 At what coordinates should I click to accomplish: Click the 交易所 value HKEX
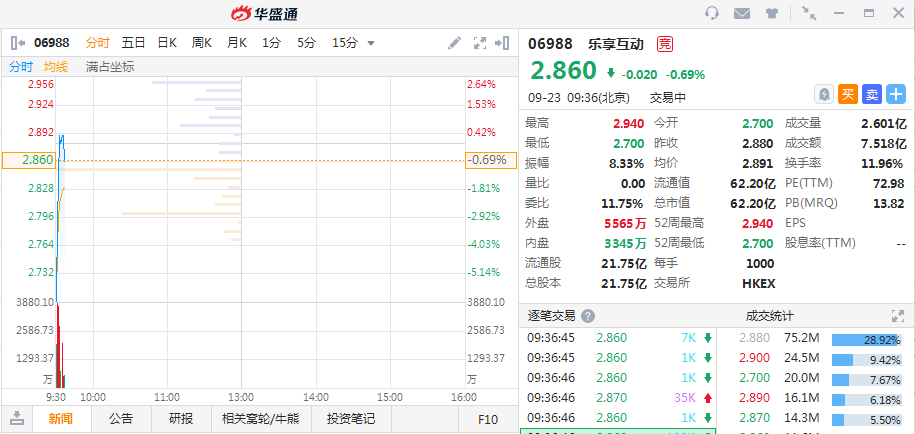pyautogui.click(x=759, y=284)
